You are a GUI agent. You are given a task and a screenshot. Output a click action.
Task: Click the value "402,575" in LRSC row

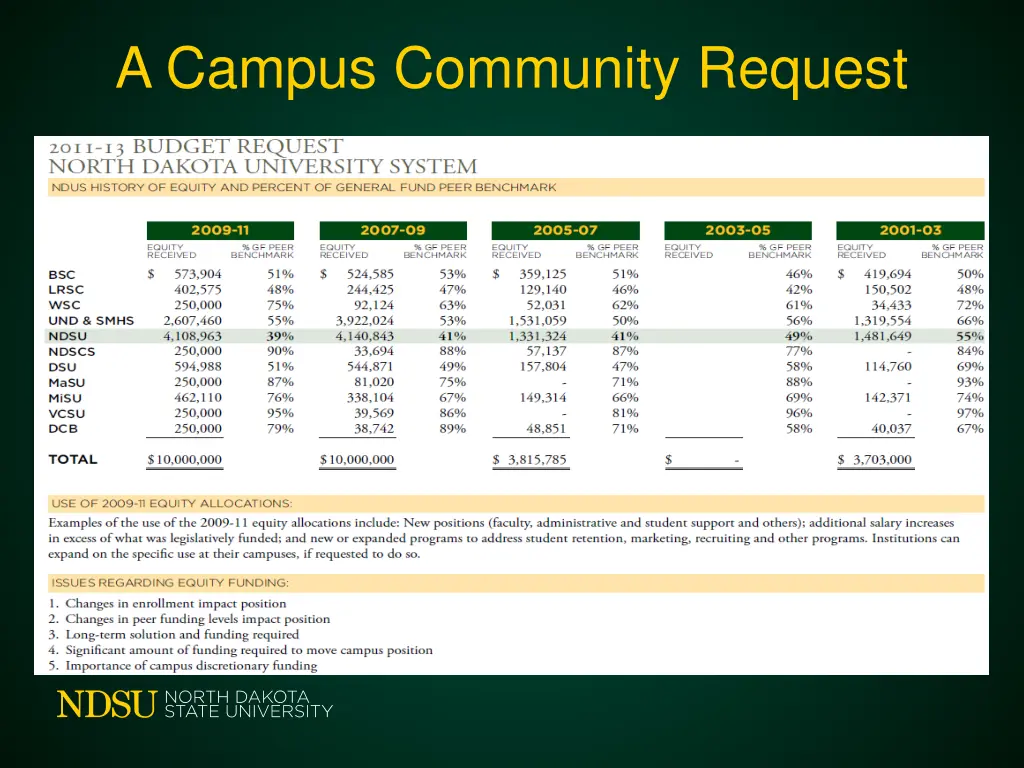coord(198,289)
